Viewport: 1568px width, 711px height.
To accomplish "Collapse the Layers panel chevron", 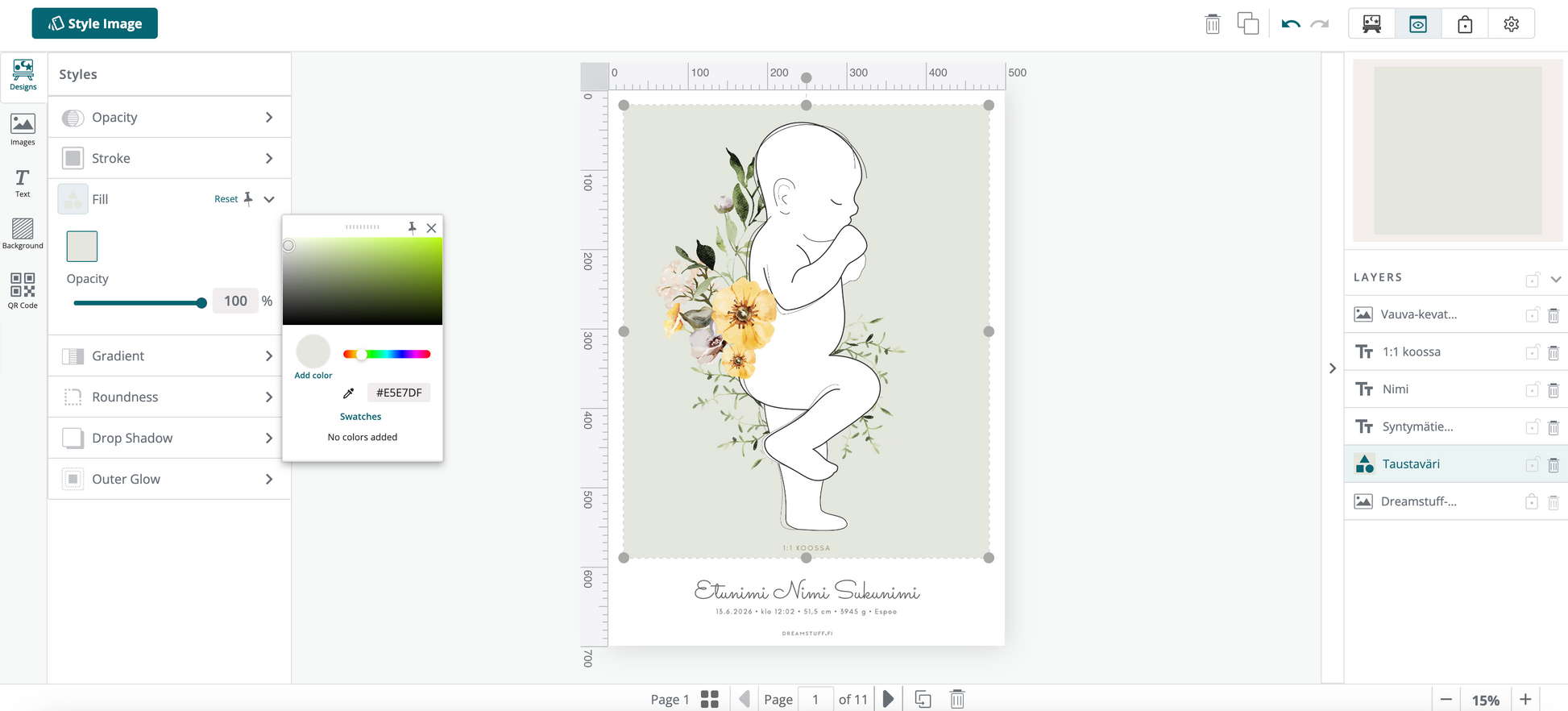I will tap(1556, 280).
